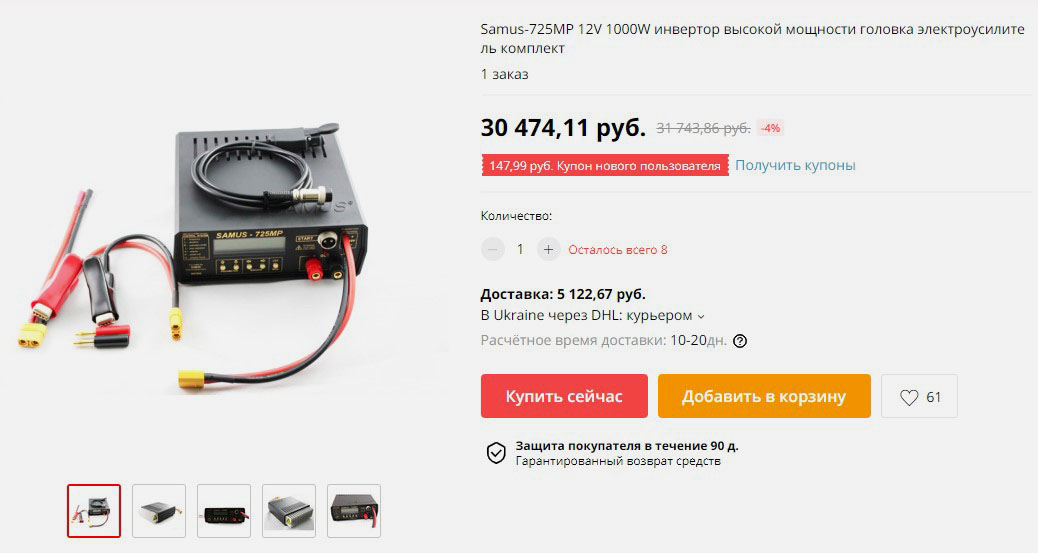Select the first product thumbnail
1038x553 pixels.
point(94,511)
